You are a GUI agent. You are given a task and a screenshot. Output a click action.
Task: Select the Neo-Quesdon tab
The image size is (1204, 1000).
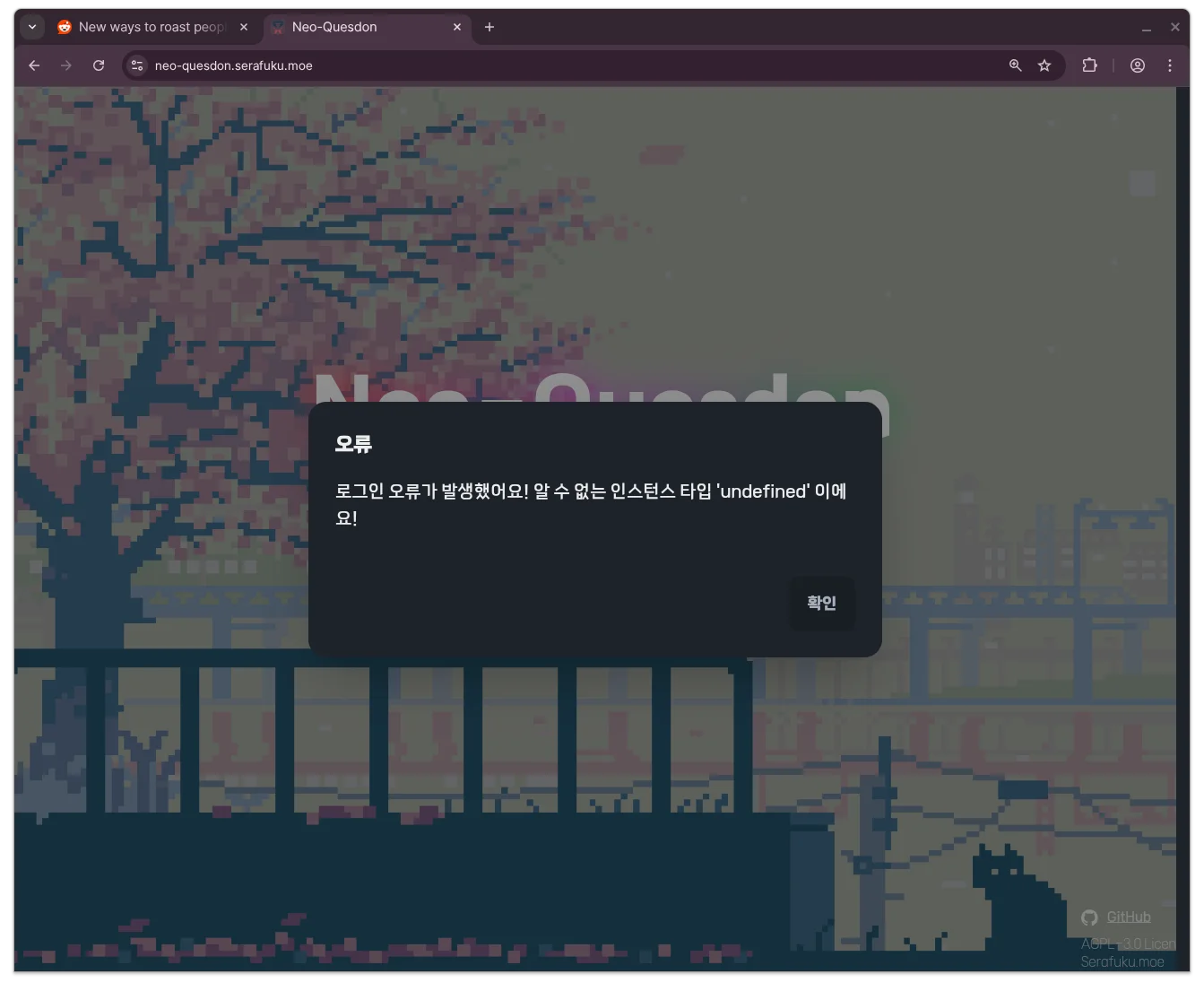359,27
